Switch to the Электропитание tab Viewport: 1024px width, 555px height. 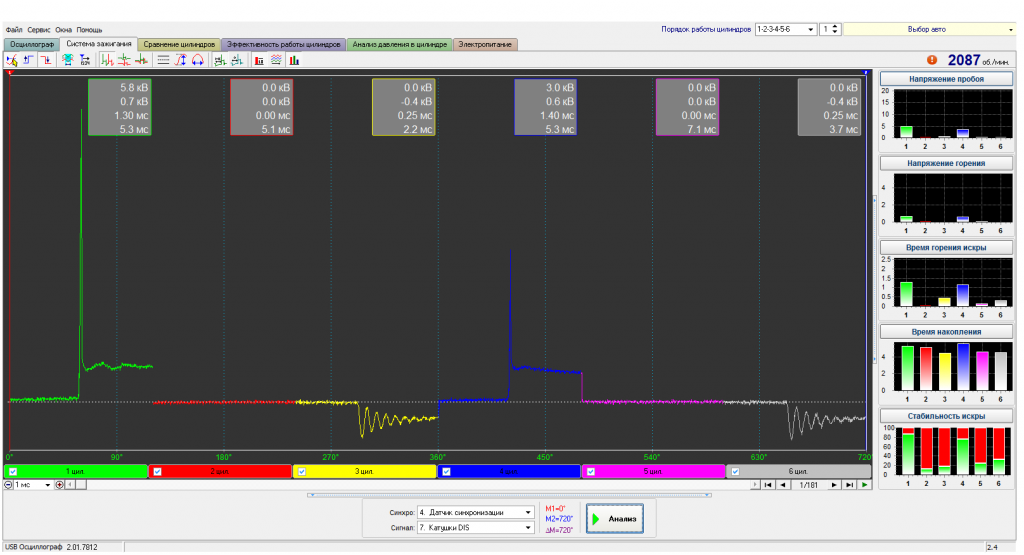tap(485, 44)
